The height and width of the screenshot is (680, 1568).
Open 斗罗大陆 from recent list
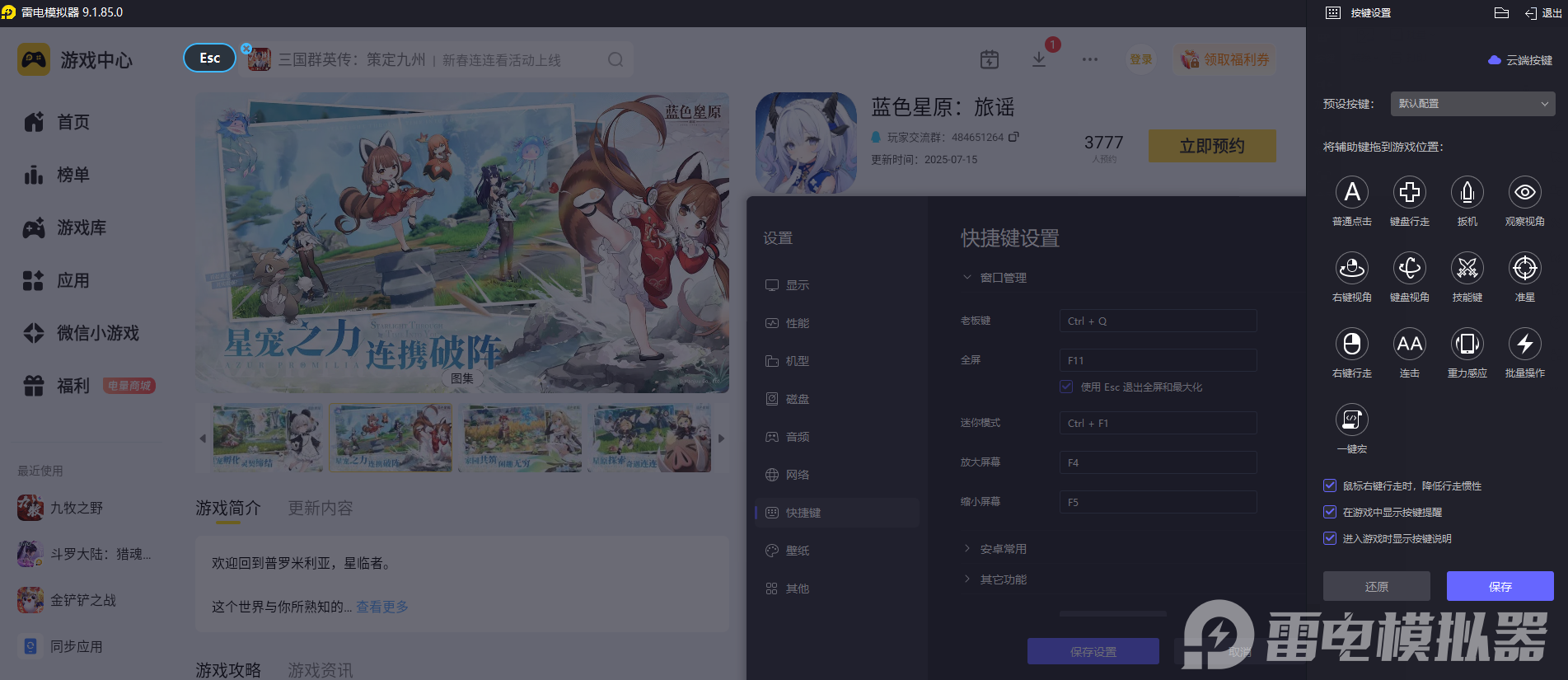[x=85, y=554]
